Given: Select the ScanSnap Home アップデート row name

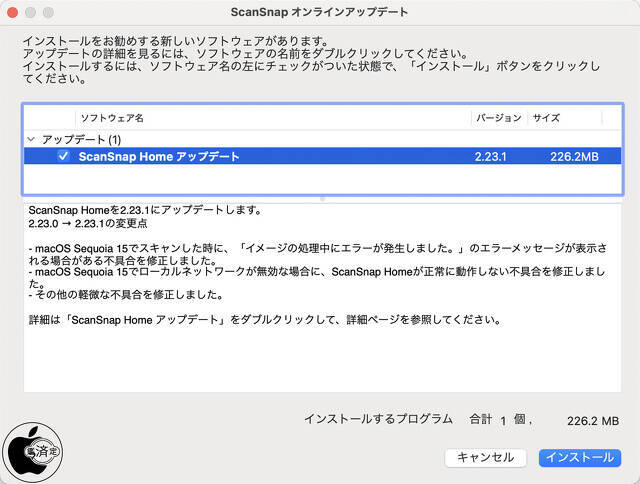Looking at the screenshot, I should (159, 157).
